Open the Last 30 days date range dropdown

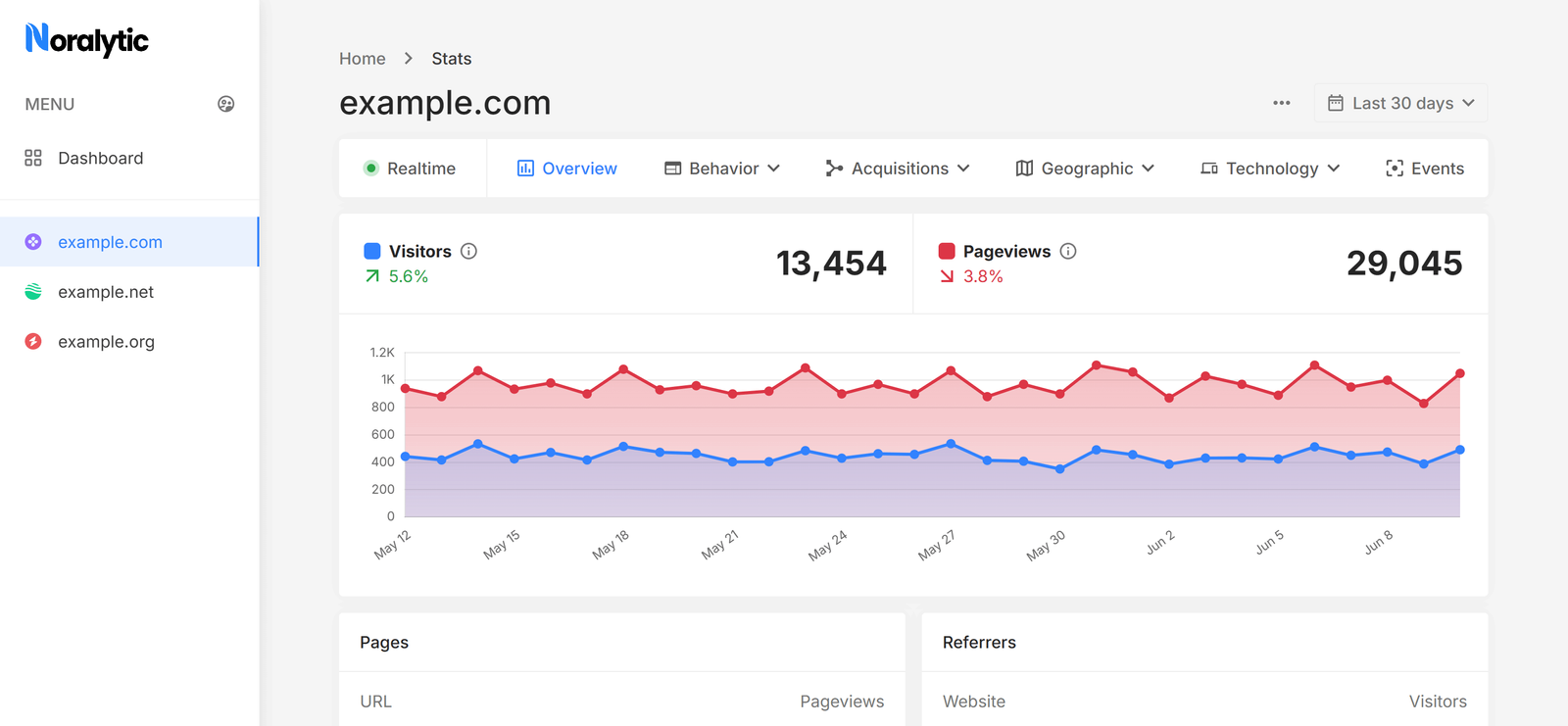click(1400, 103)
